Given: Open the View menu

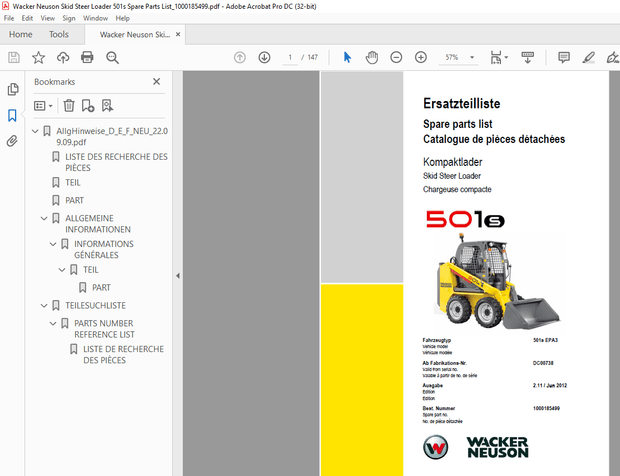Looking at the screenshot, I should click(47, 18).
